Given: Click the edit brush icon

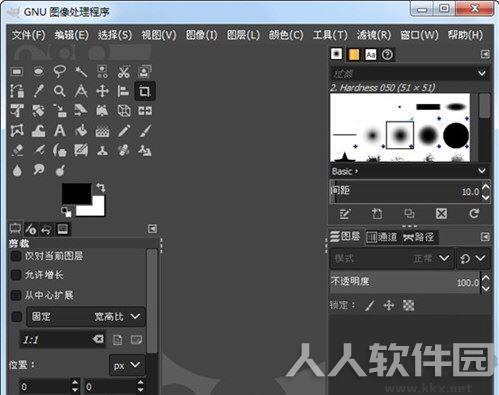Looking at the screenshot, I should tap(345, 214).
